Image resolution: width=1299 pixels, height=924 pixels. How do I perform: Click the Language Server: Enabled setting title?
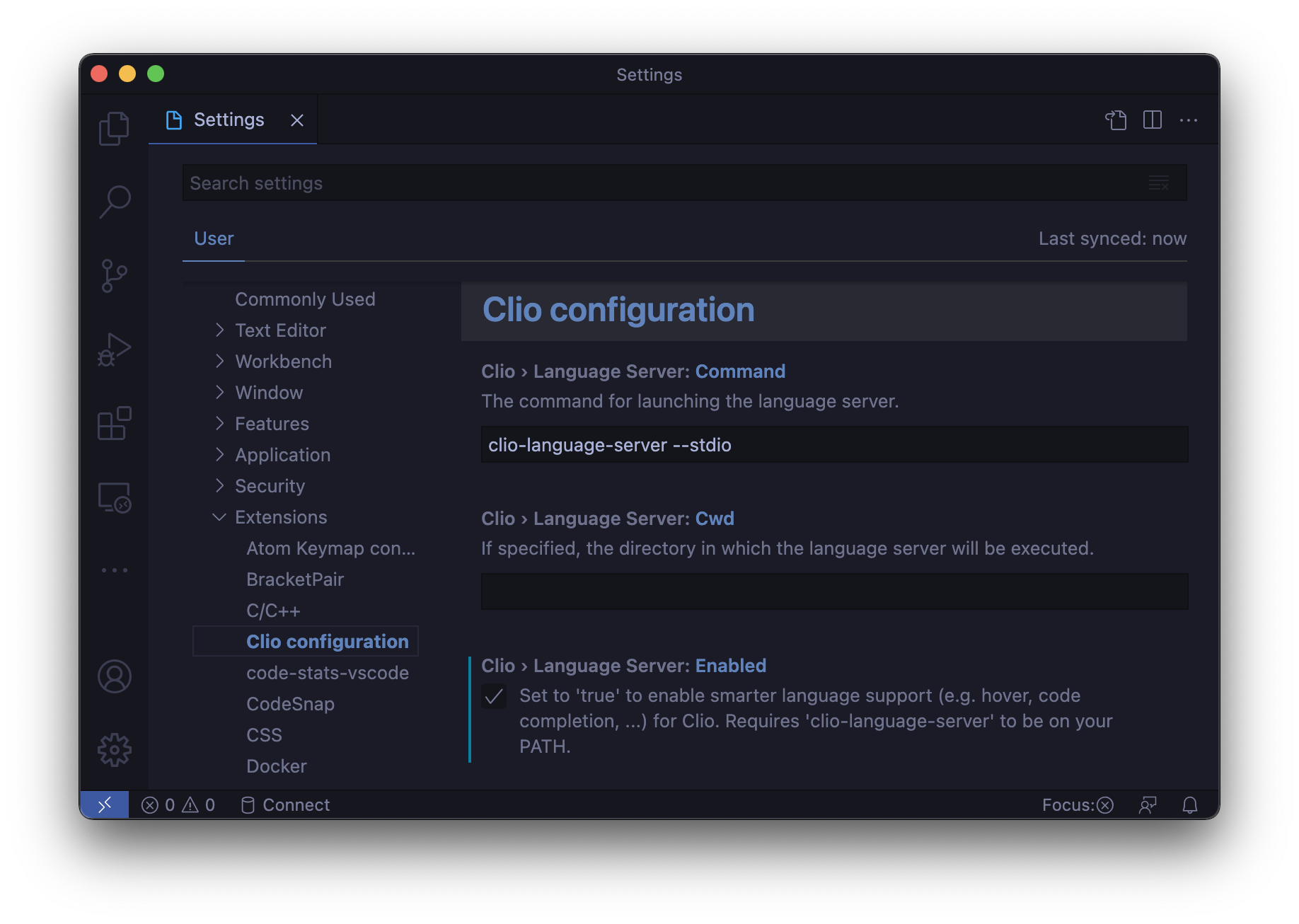coord(623,666)
